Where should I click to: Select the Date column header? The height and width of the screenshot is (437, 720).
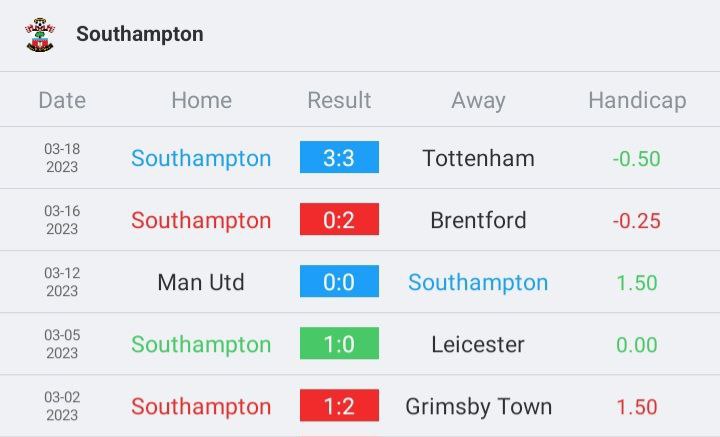click(62, 100)
